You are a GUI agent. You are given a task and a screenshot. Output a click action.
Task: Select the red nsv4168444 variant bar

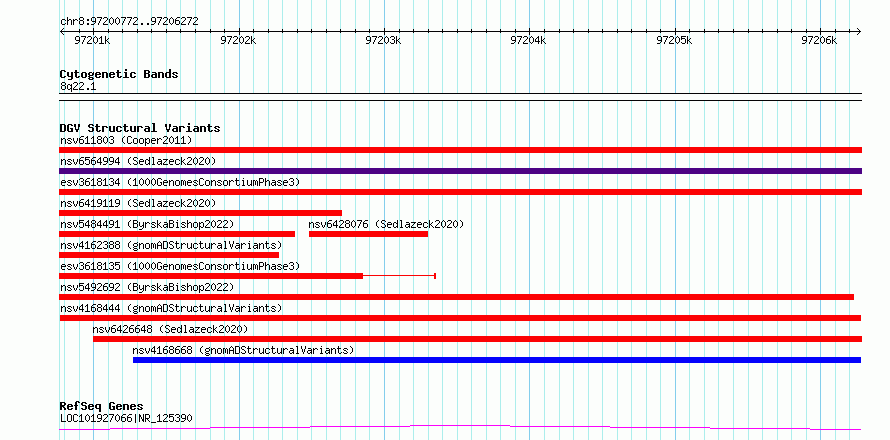coord(460,318)
